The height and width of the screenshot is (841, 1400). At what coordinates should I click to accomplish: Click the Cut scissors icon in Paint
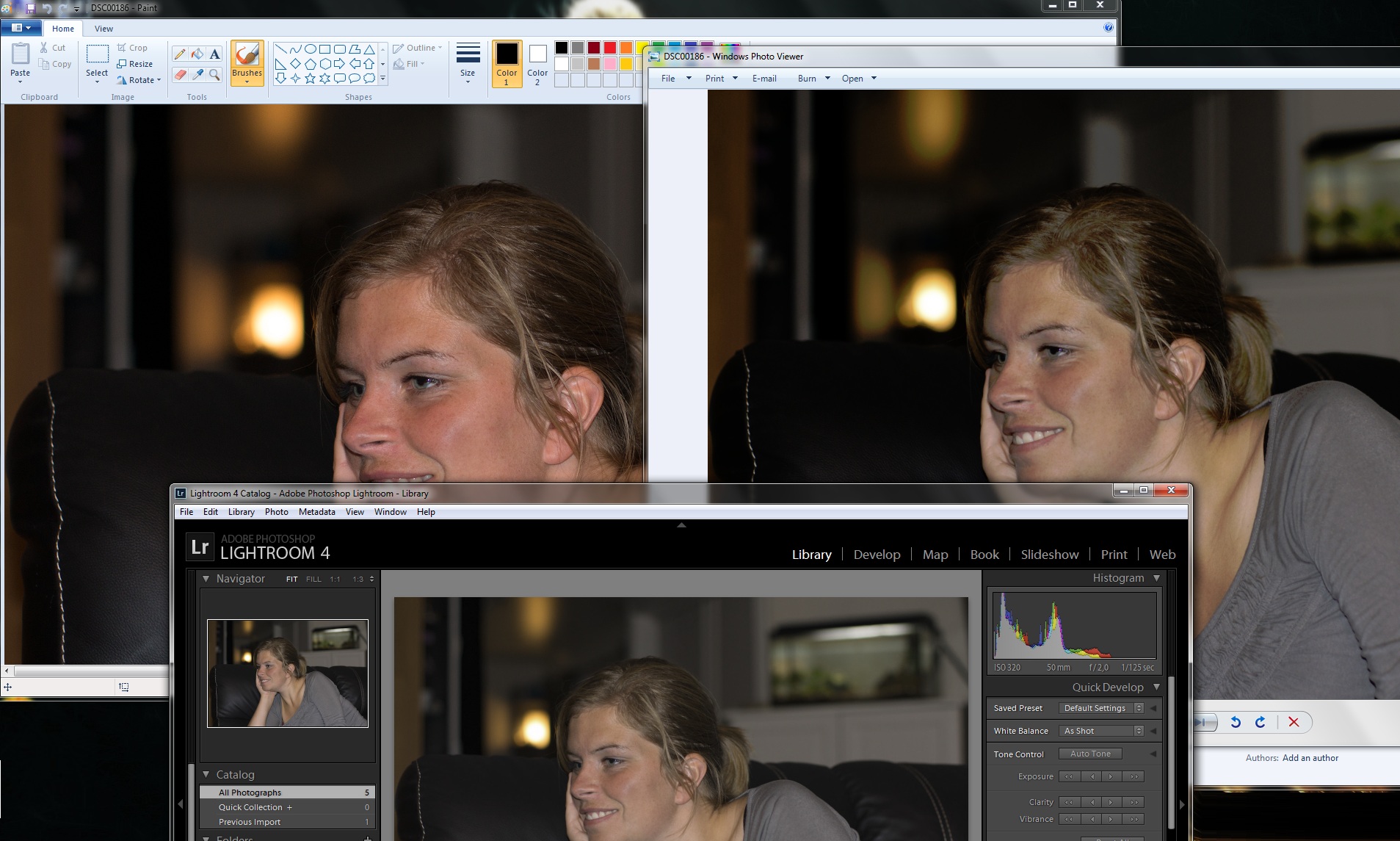pos(44,48)
